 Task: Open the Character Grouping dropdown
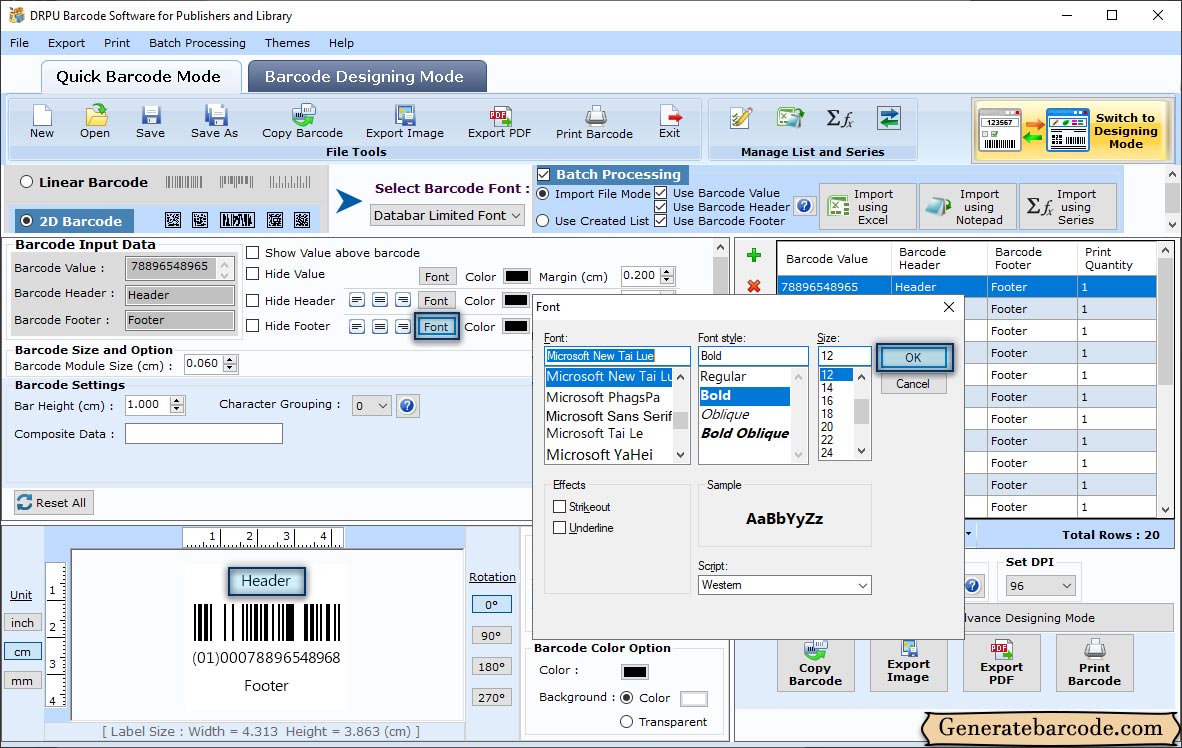point(372,406)
